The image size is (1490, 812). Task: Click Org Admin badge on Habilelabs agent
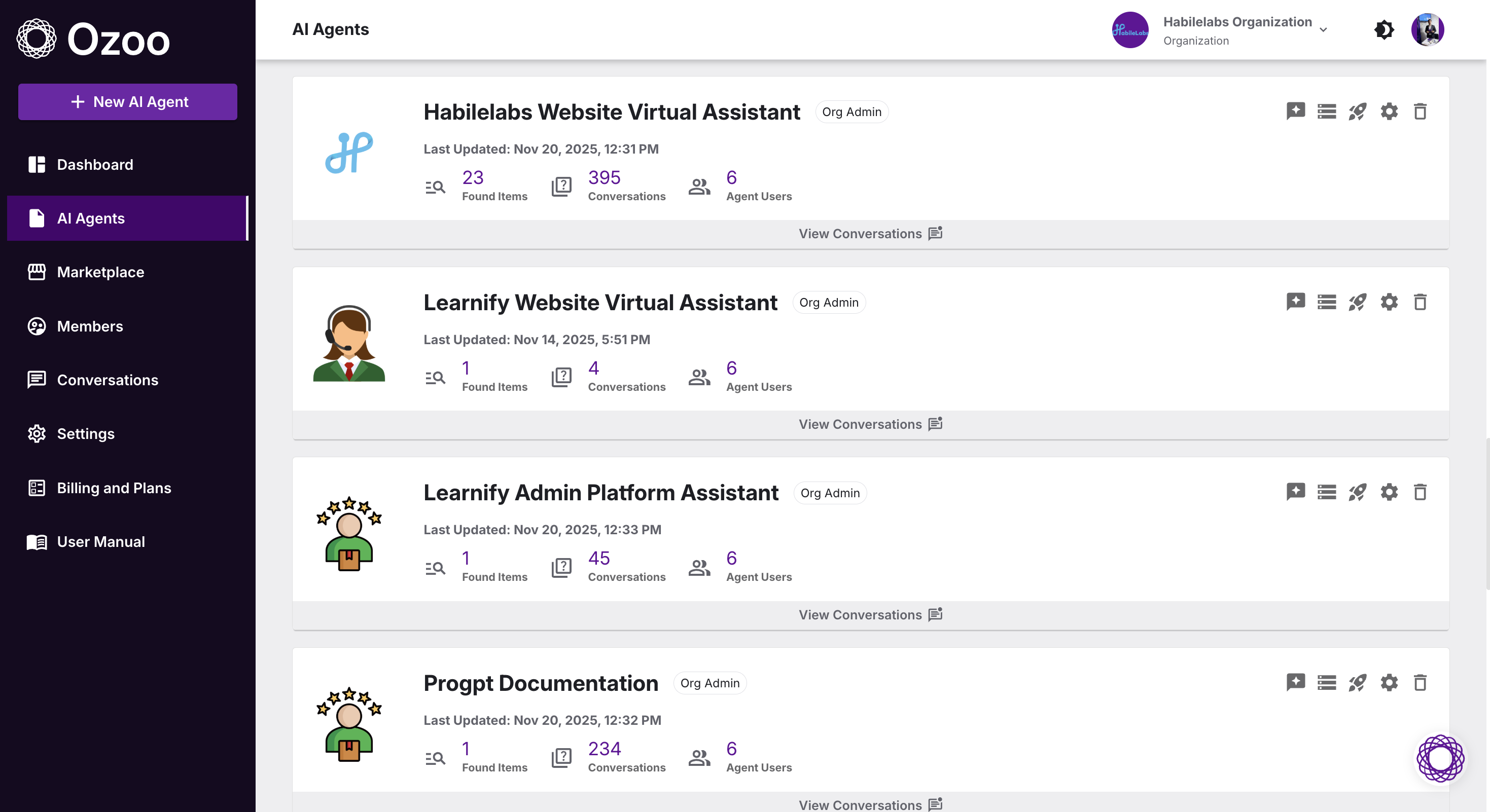tap(852, 112)
